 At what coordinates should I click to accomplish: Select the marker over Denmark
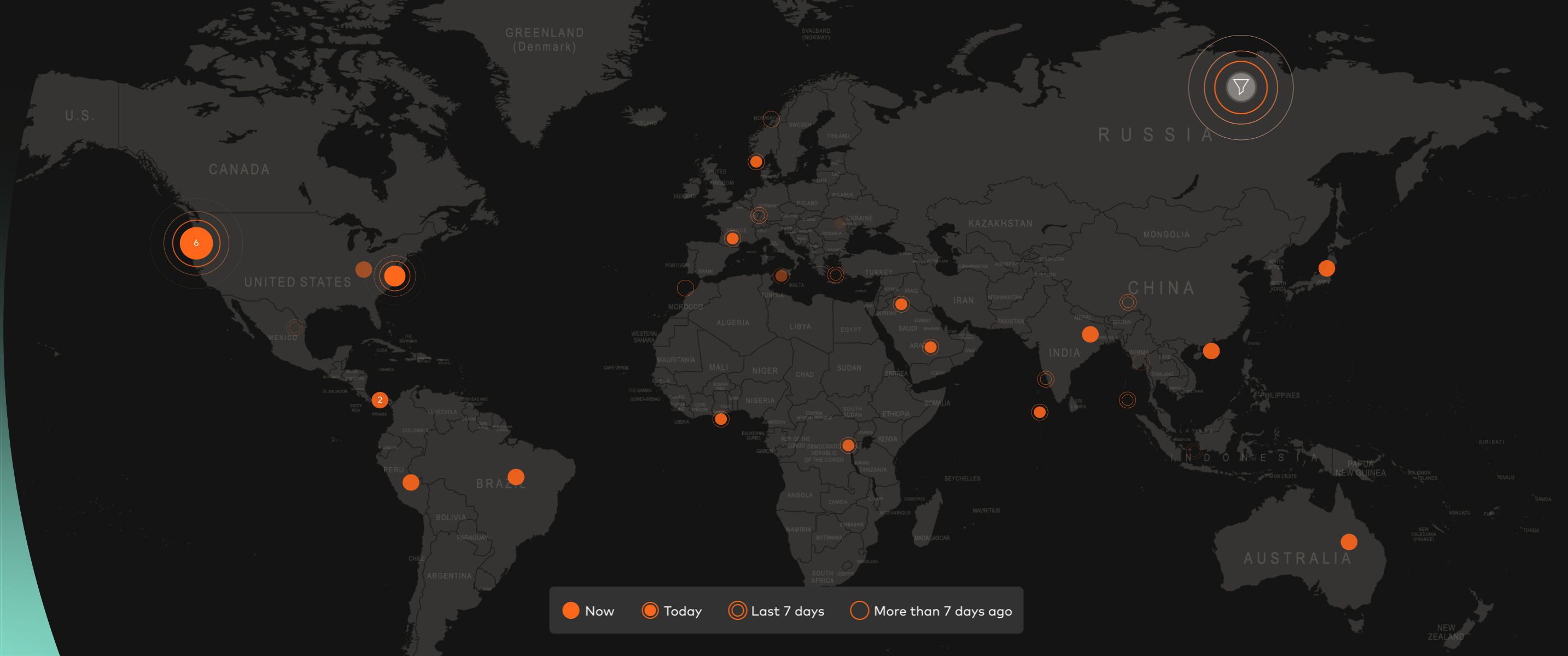pos(756,162)
